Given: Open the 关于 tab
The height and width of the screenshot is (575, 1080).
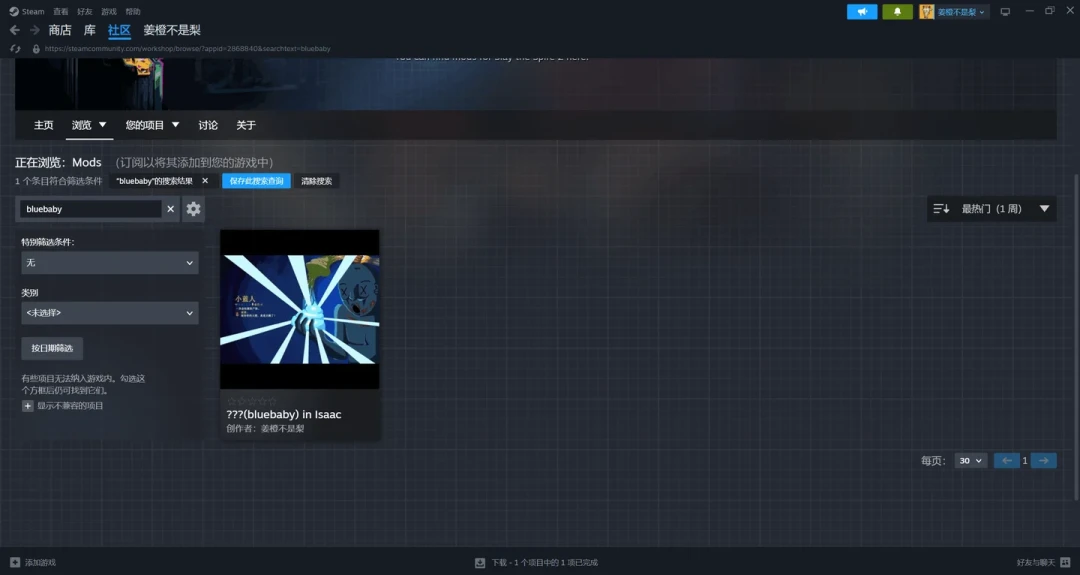Looking at the screenshot, I should [x=246, y=125].
